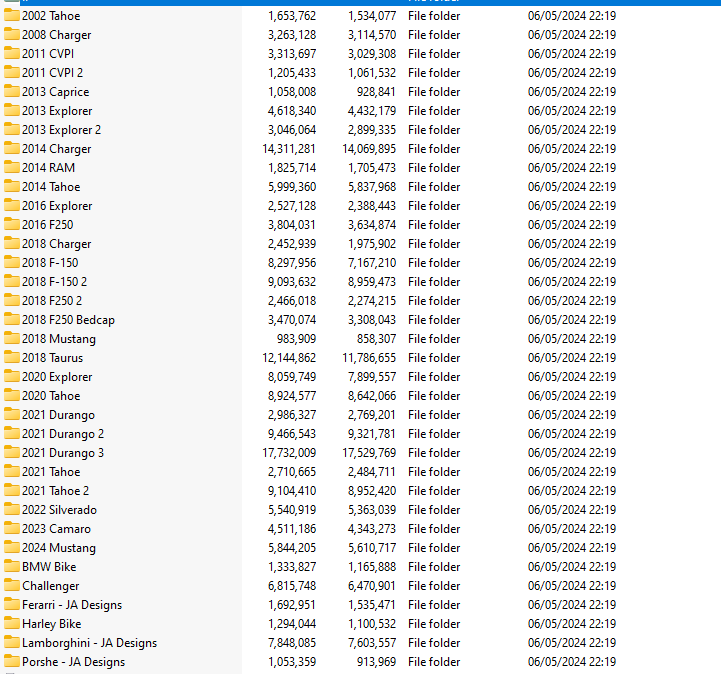Click size value 983,909 for 2018 Mustang
721x674 pixels.
pyautogui.click(x=296, y=338)
